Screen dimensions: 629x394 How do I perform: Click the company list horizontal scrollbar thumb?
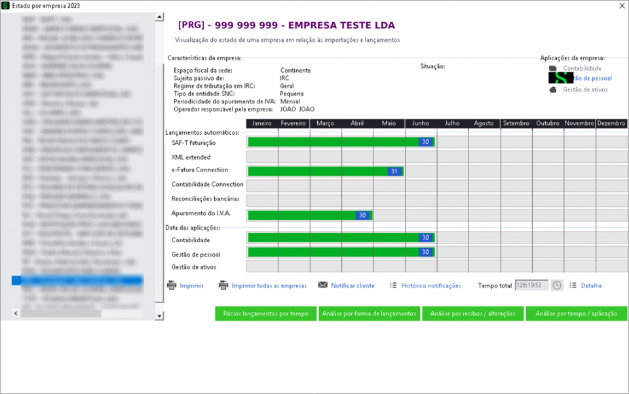point(61,313)
